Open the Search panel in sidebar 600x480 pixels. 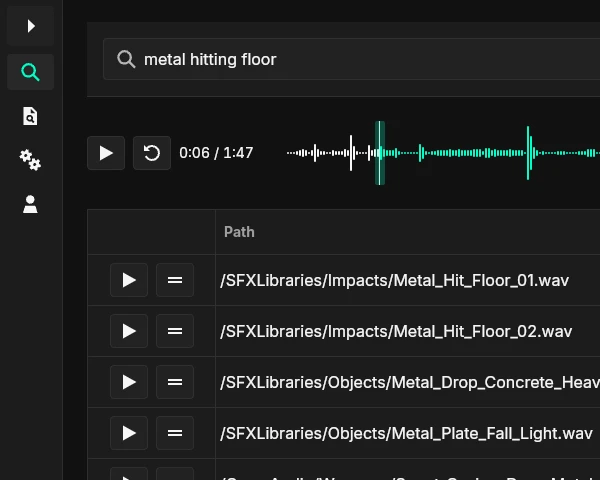(30, 72)
